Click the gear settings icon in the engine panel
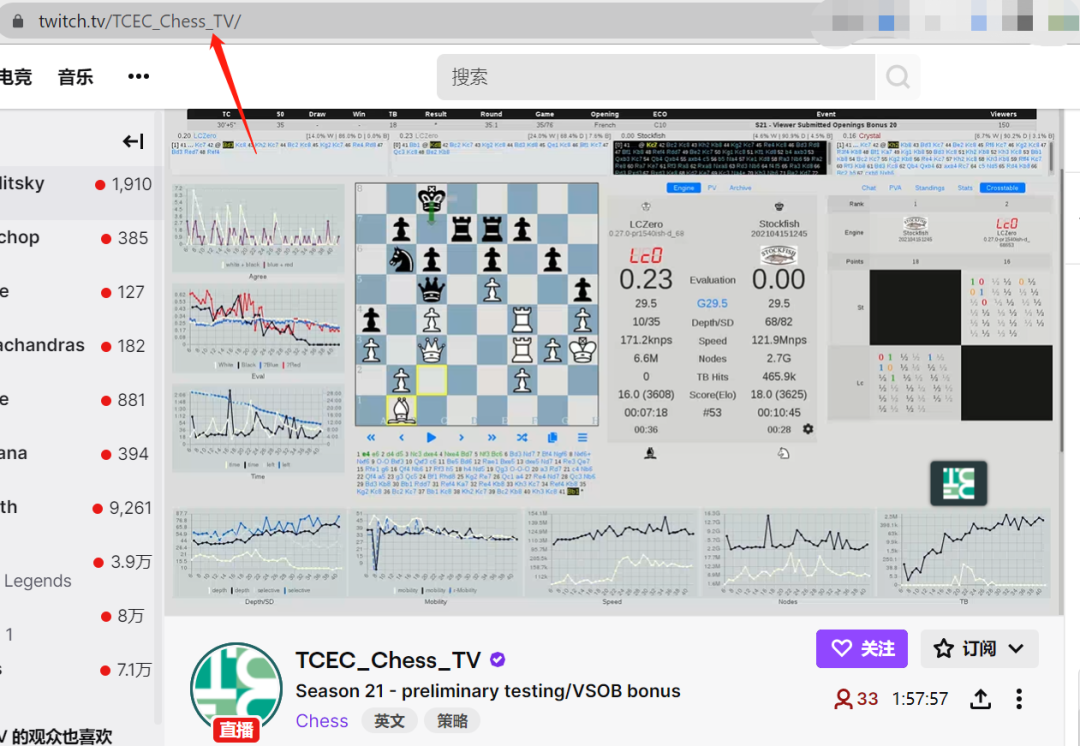The image size is (1080, 746). (x=808, y=429)
